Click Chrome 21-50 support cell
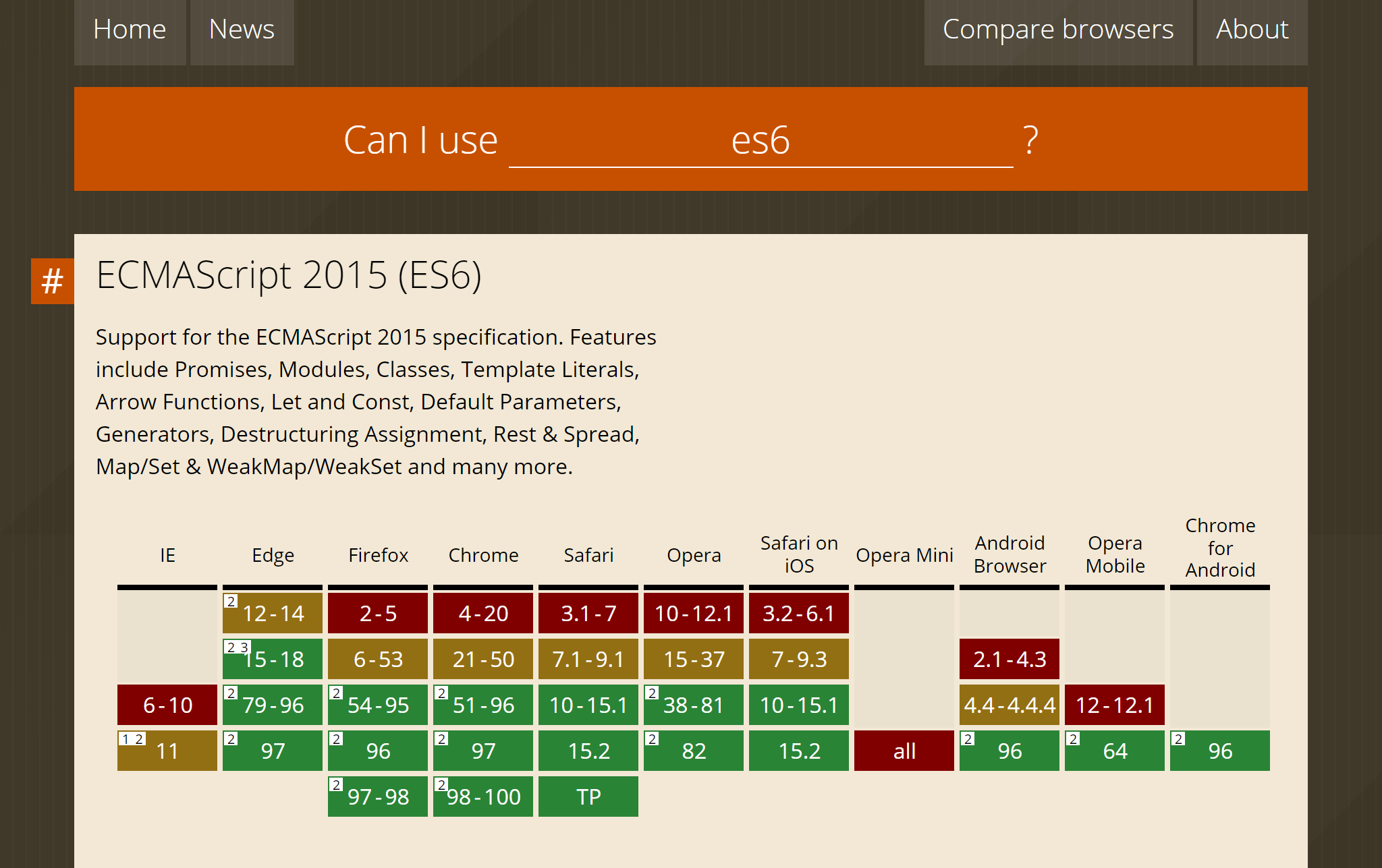This screenshot has width=1382, height=868. click(x=483, y=659)
